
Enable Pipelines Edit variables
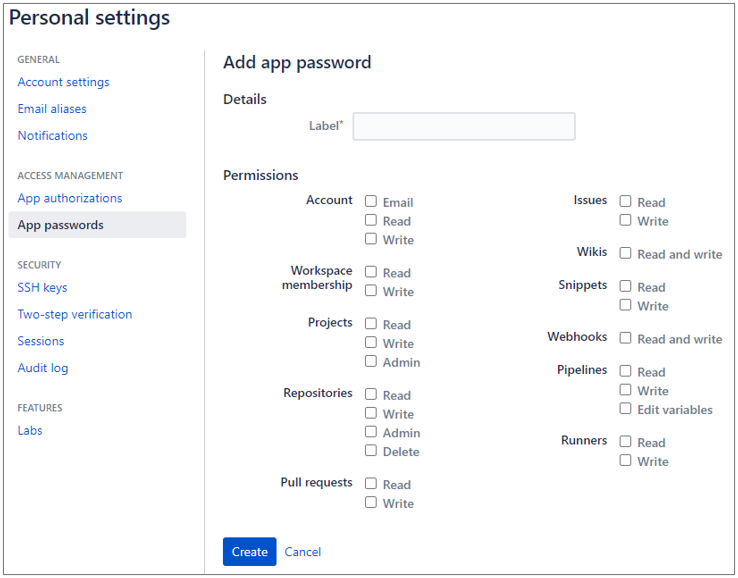[625, 409]
